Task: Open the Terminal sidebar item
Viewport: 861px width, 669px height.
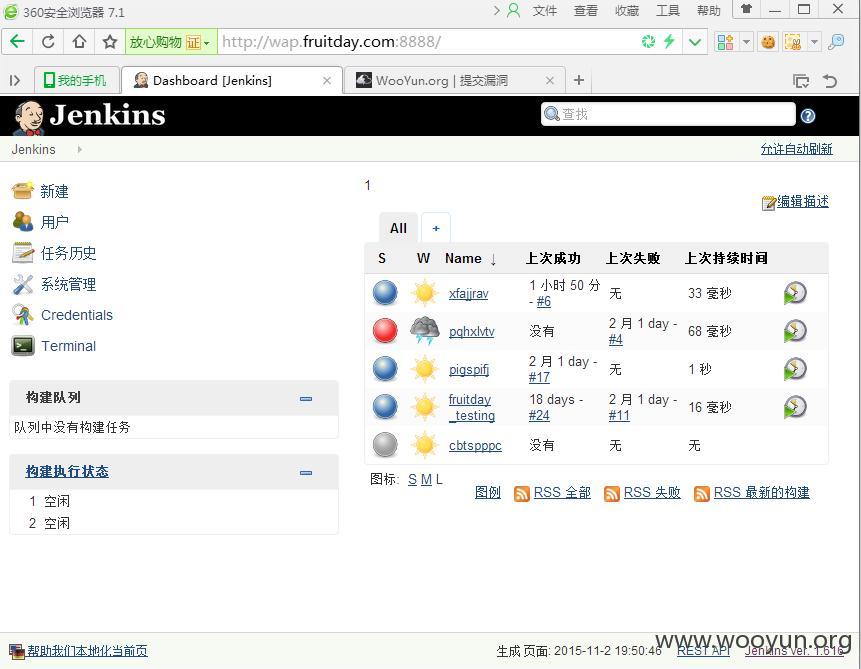Action: 68,346
